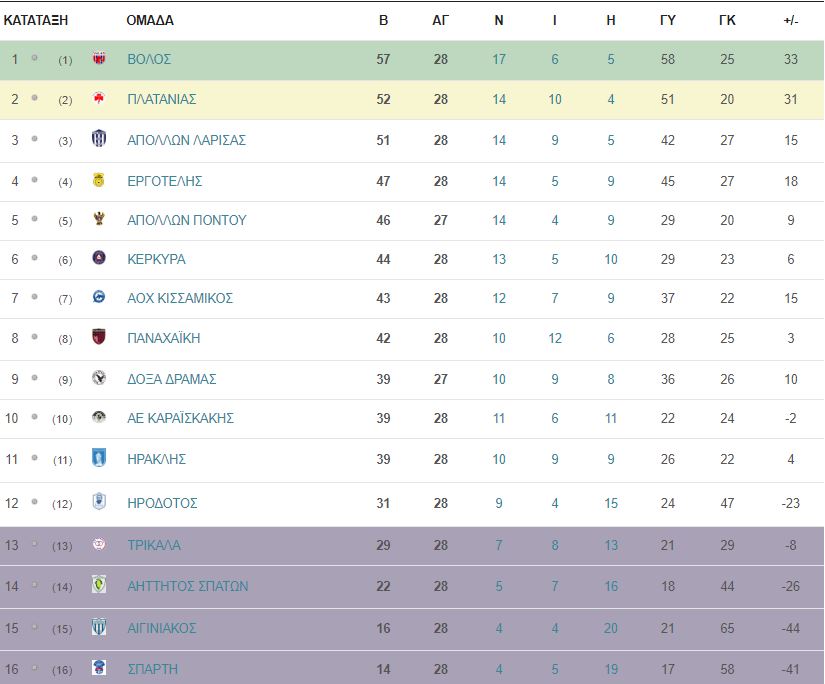Click the ΑΓ games played header
This screenshot has height=684, width=825.
point(441,20)
